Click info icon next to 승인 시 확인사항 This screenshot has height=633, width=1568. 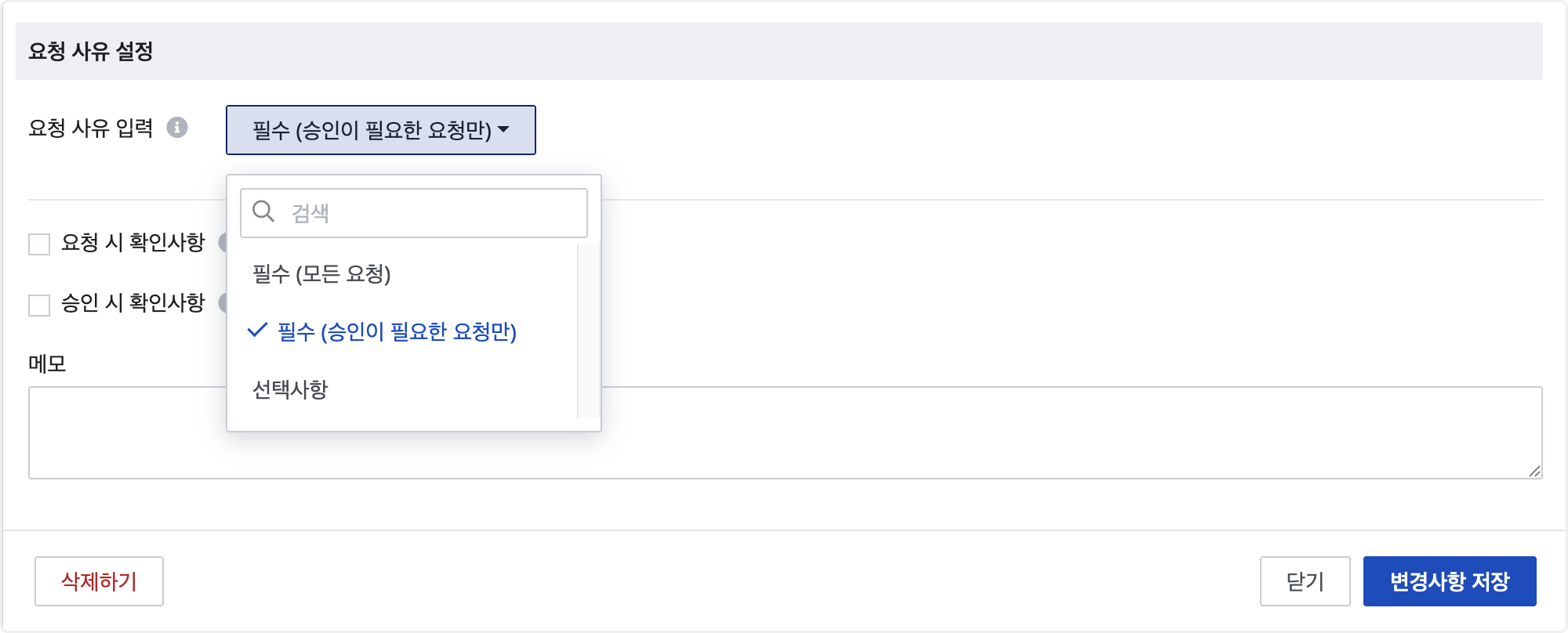click(x=223, y=302)
